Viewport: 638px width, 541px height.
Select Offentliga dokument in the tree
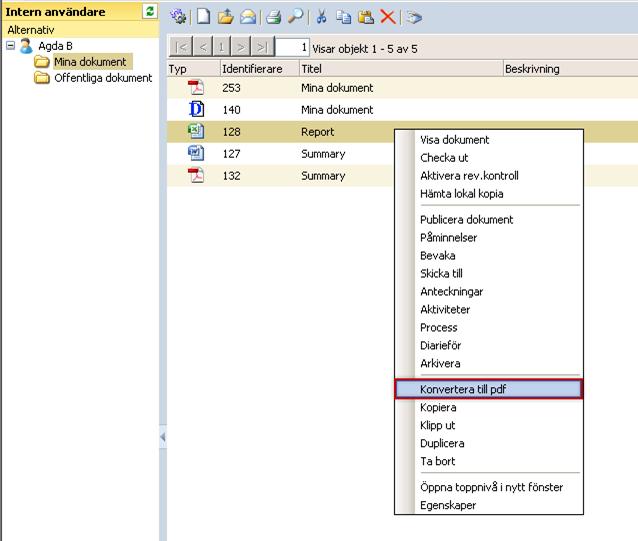(103, 78)
